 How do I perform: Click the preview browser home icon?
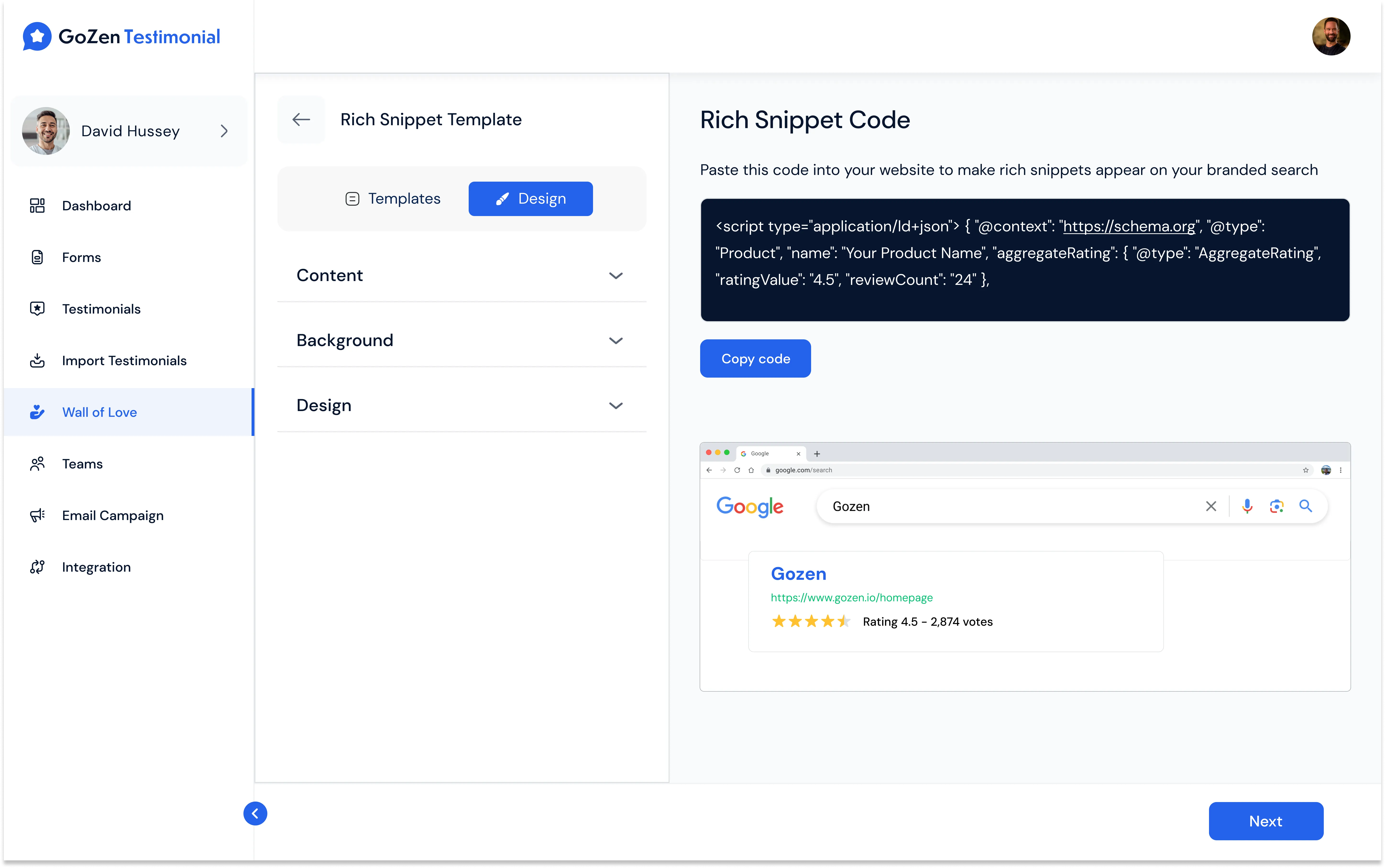(x=751, y=470)
